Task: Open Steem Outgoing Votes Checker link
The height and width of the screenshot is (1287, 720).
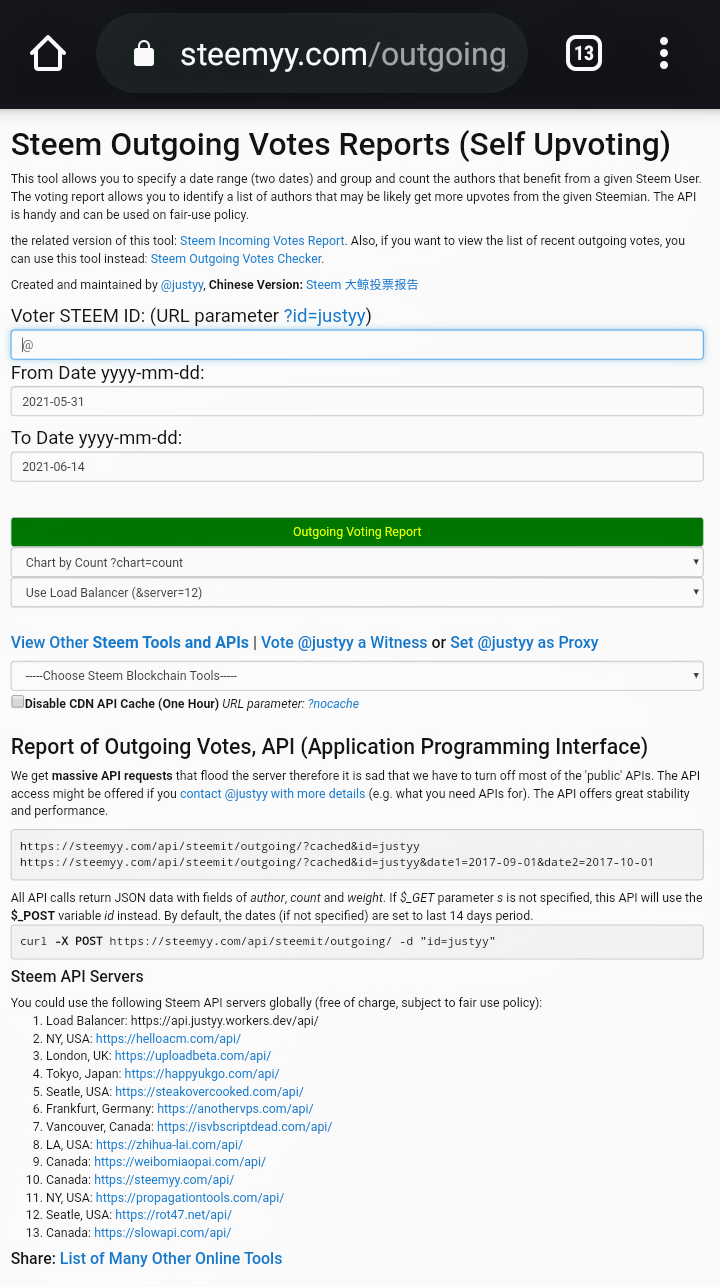Action: (236, 259)
